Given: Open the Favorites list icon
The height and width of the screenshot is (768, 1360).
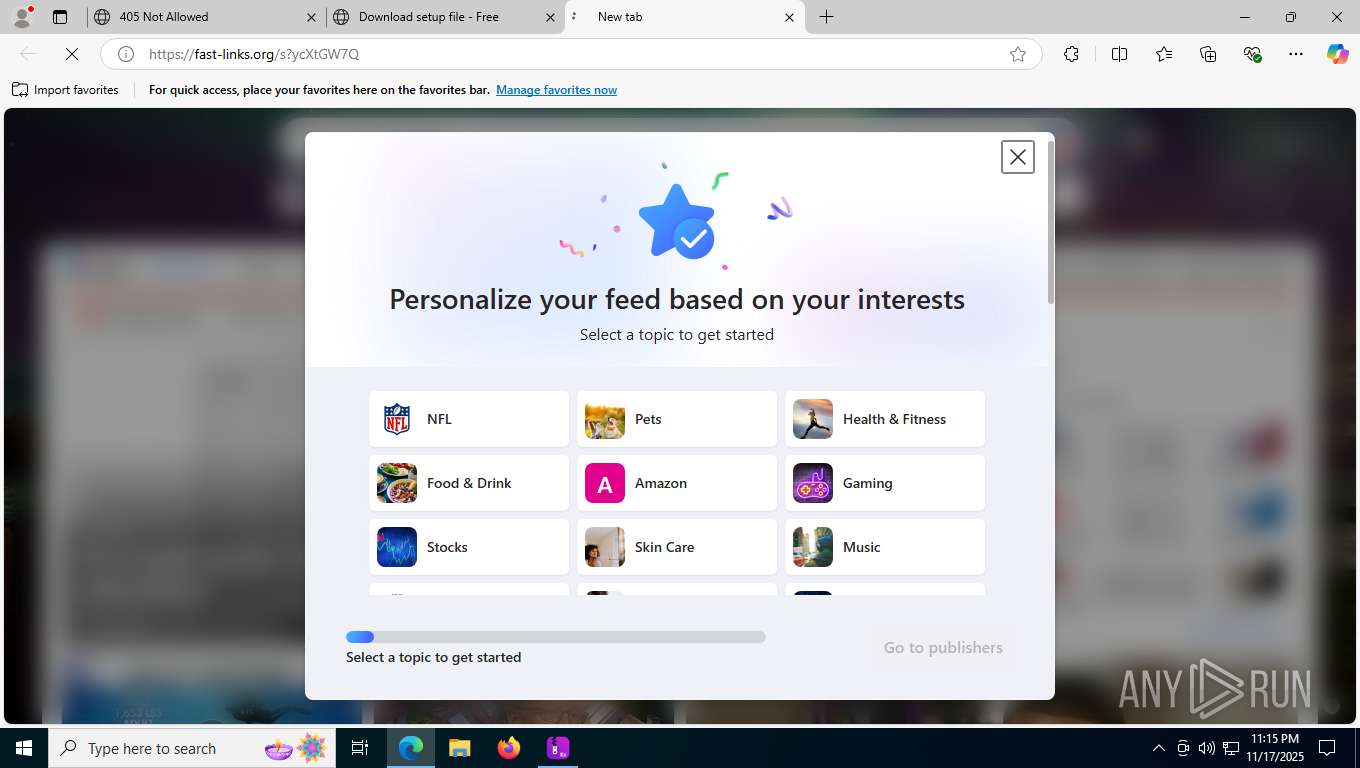Looking at the screenshot, I should (1164, 54).
